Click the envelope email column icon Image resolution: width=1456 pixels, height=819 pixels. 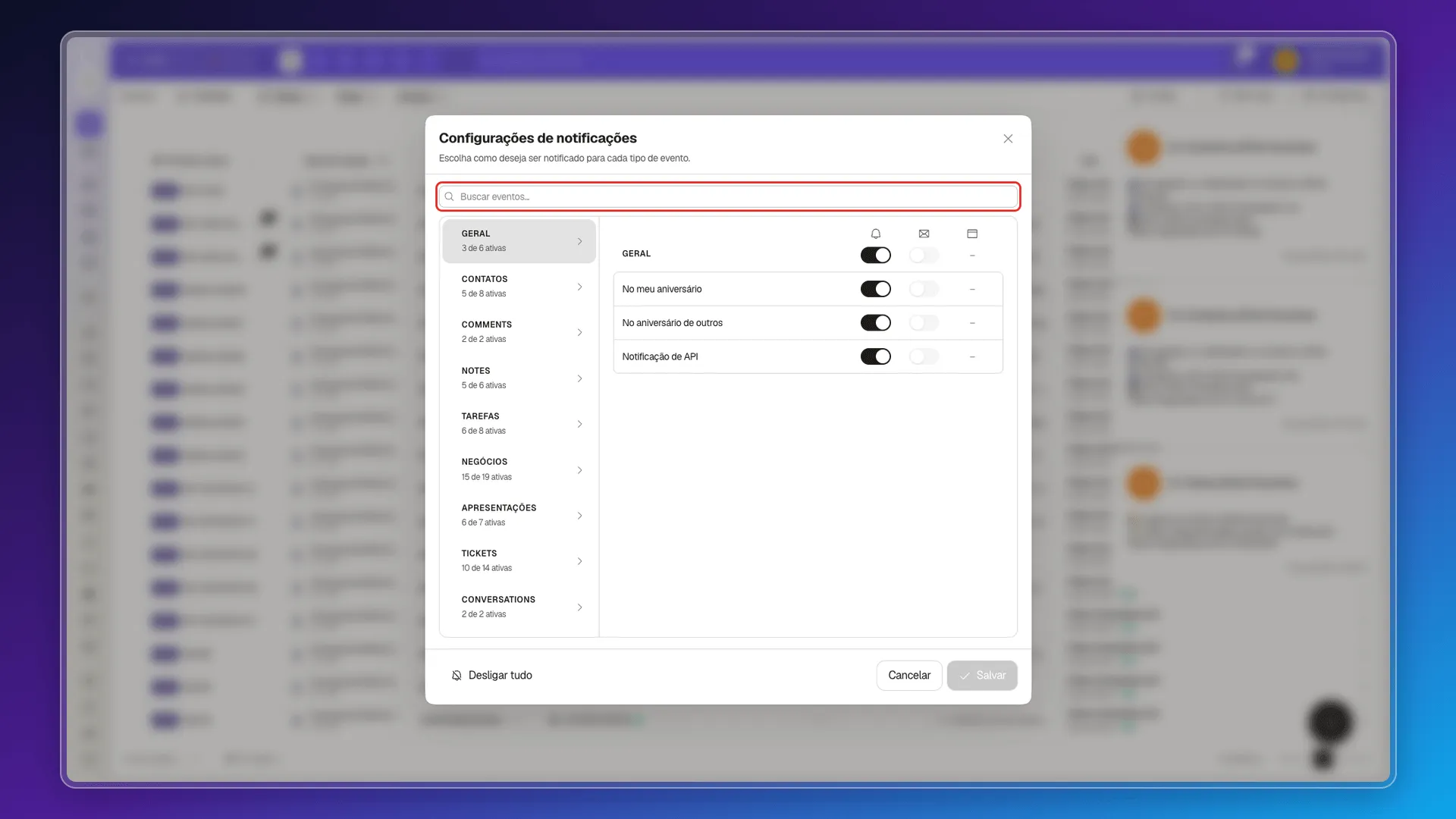(924, 234)
